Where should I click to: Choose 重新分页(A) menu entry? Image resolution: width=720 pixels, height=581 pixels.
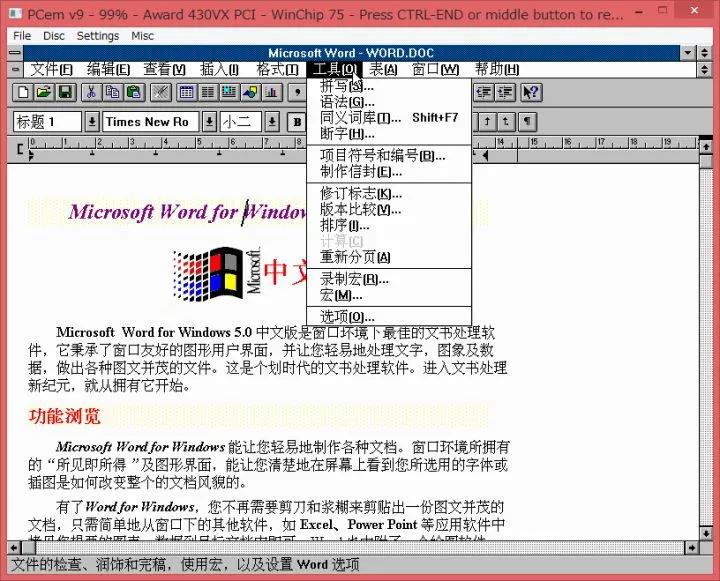(x=389, y=257)
